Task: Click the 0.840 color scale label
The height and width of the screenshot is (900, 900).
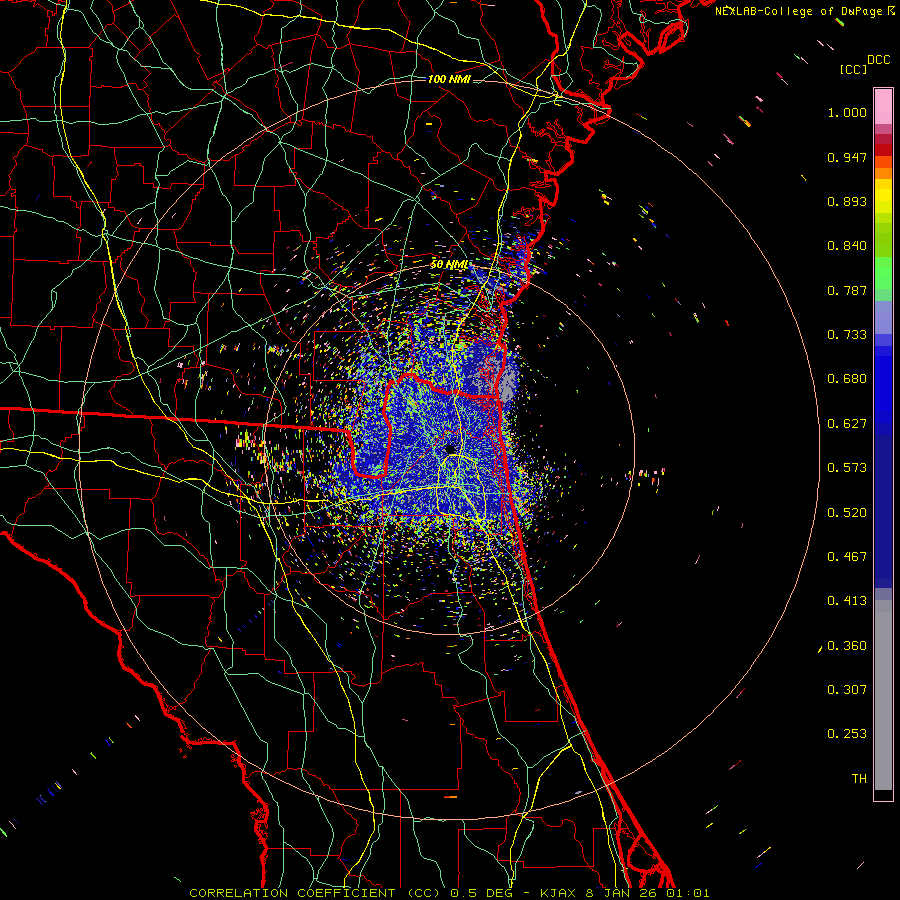Action: (x=847, y=246)
